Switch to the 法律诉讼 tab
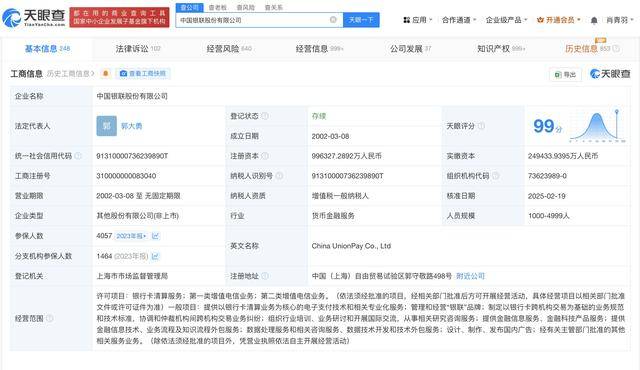This screenshot has height=370, width=640. coord(138,49)
